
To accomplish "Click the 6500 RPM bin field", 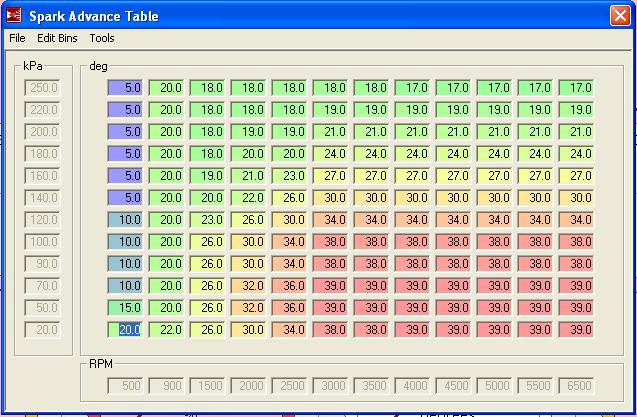I will click(x=577, y=386).
